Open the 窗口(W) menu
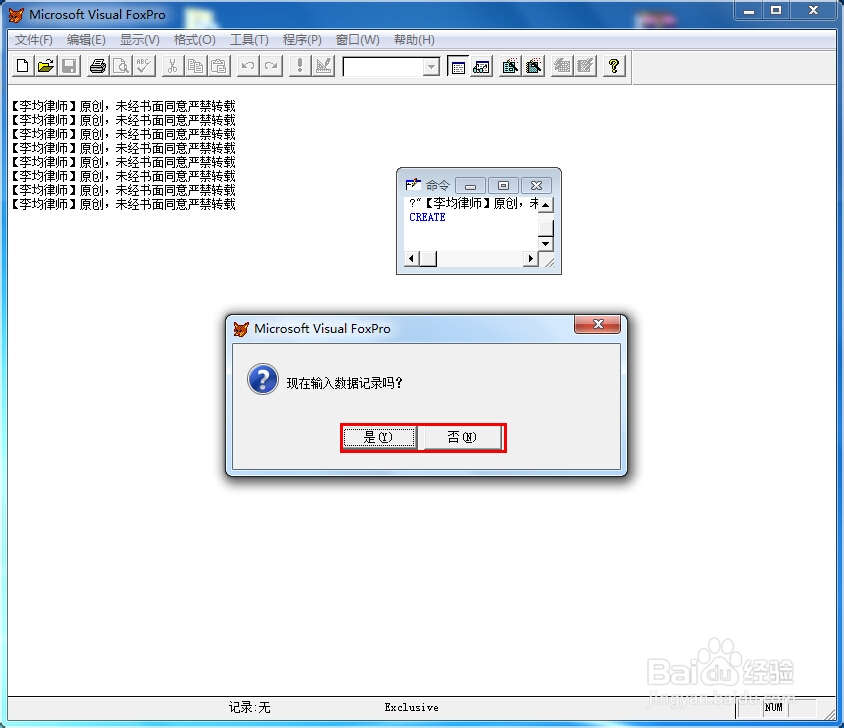The height and width of the screenshot is (728, 844). (357, 40)
